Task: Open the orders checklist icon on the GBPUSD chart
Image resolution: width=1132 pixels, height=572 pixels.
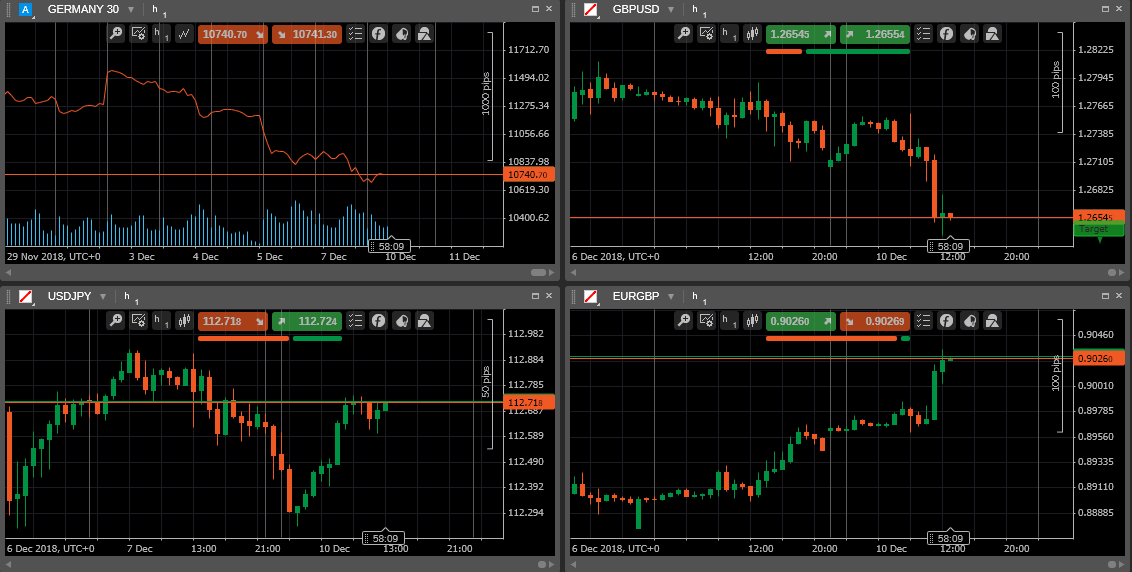Action: 924,34
